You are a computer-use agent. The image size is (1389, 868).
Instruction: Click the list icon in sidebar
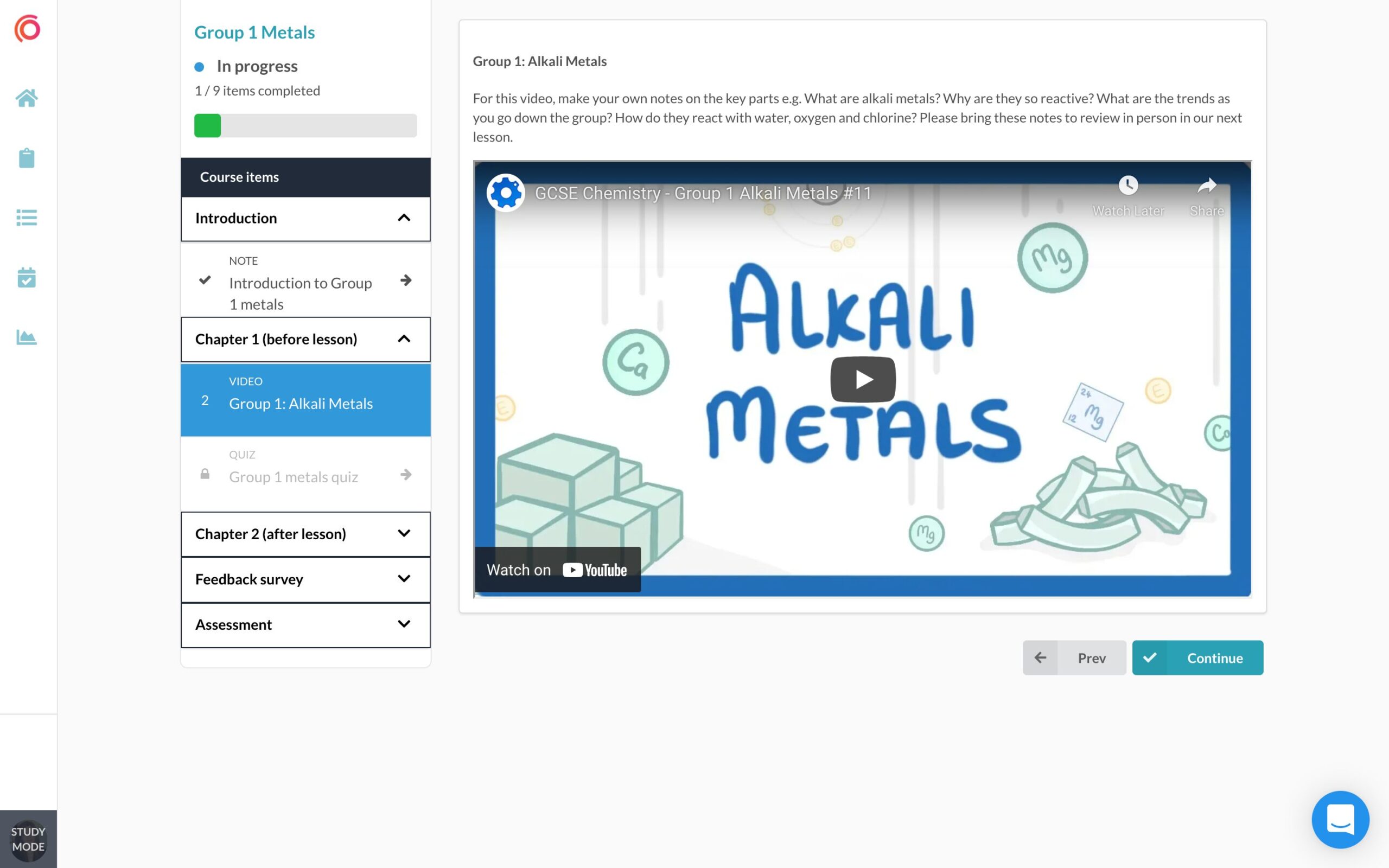click(x=27, y=218)
